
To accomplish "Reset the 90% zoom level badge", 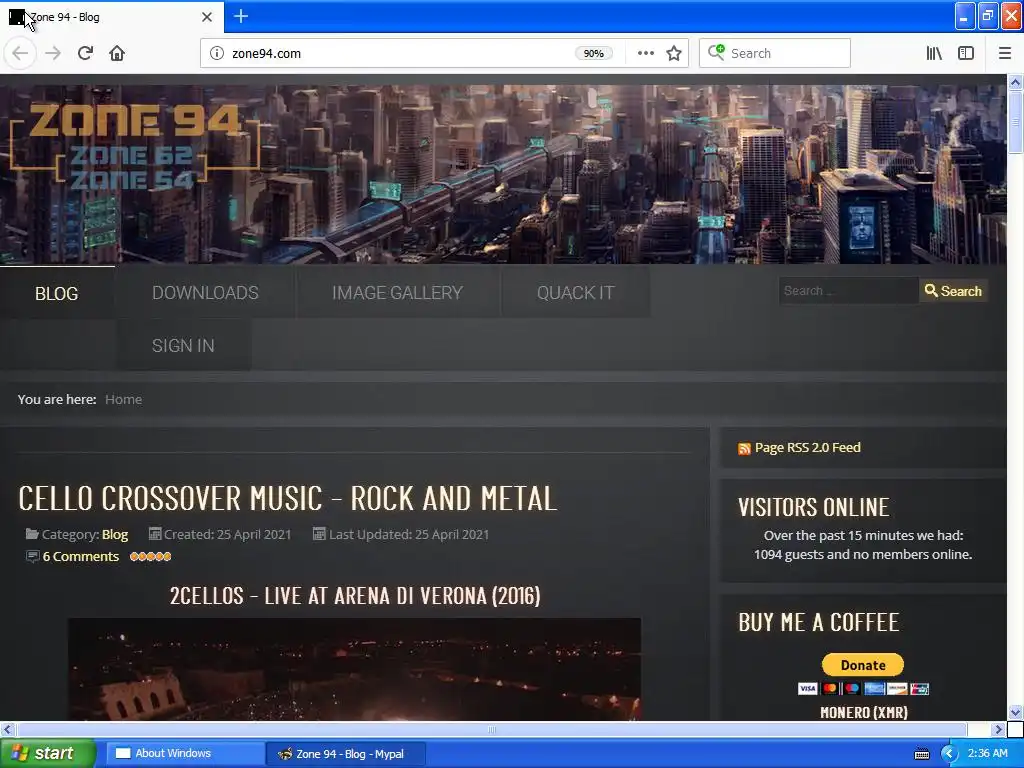I will [x=594, y=54].
